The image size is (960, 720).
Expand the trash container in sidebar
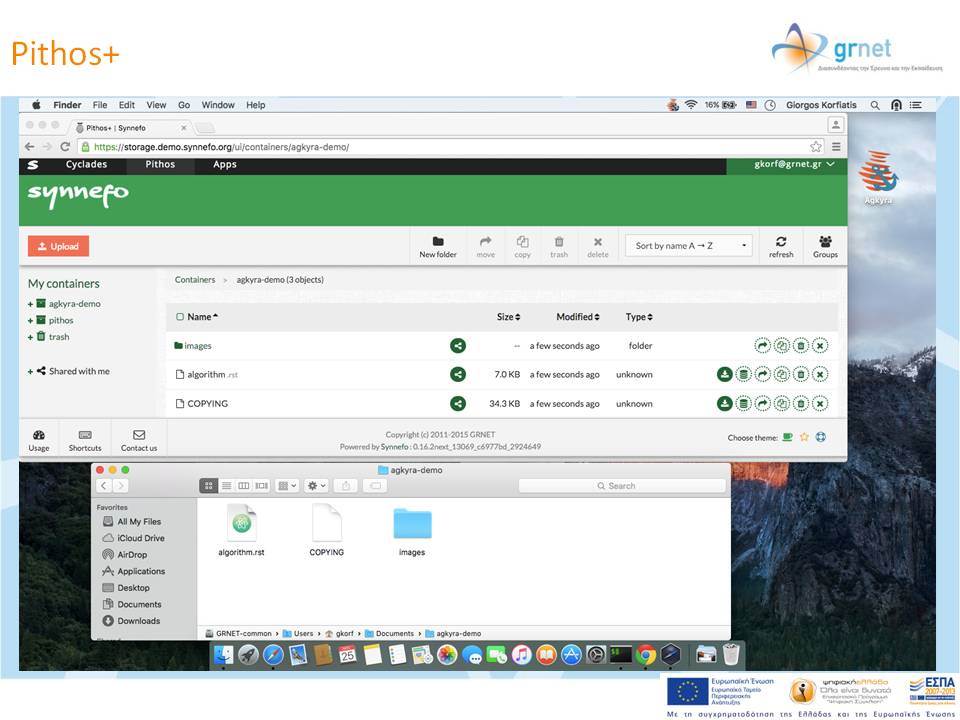coord(30,337)
